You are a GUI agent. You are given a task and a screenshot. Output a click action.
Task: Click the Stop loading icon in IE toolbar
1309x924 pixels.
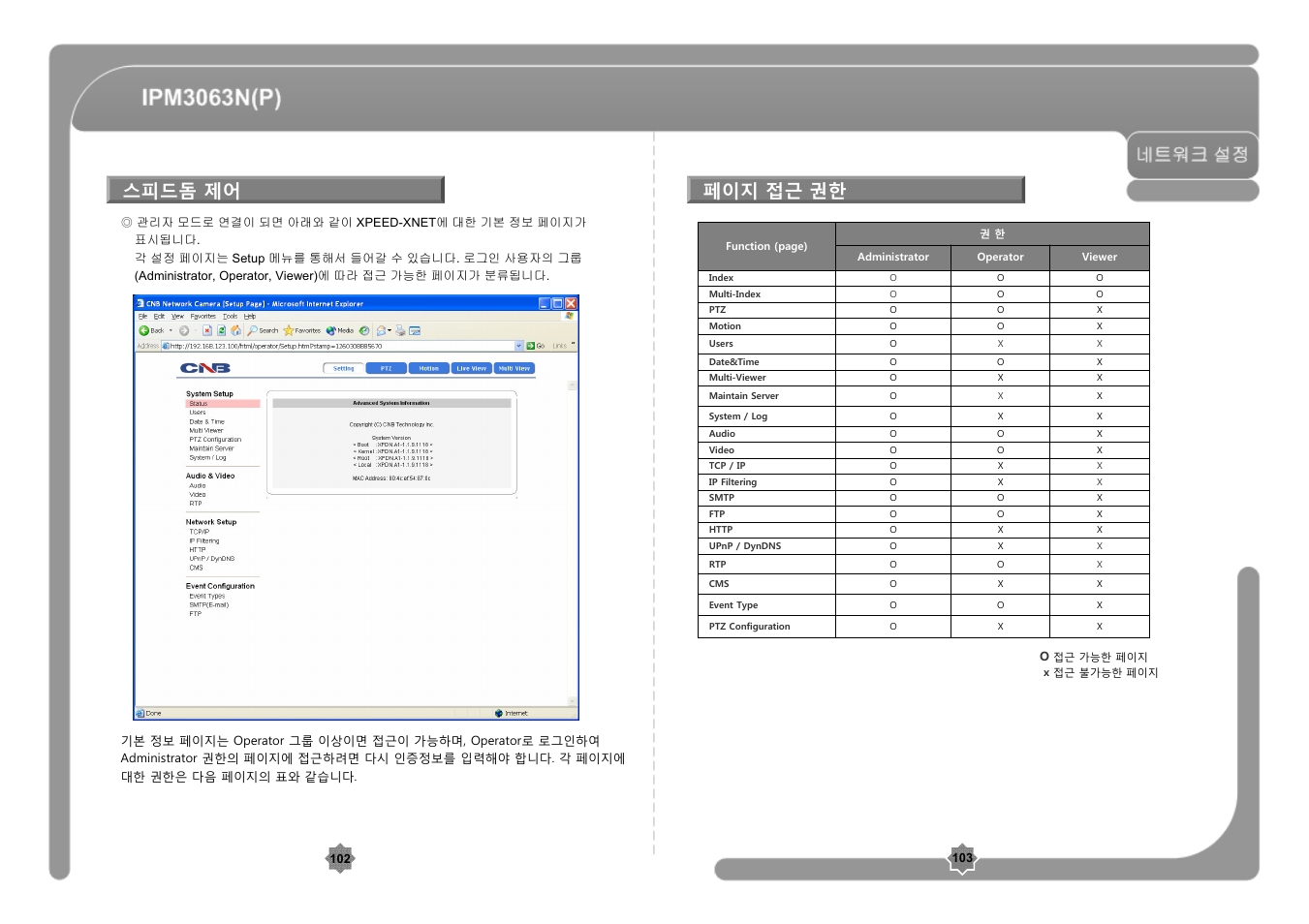click(x=206, y=330)
